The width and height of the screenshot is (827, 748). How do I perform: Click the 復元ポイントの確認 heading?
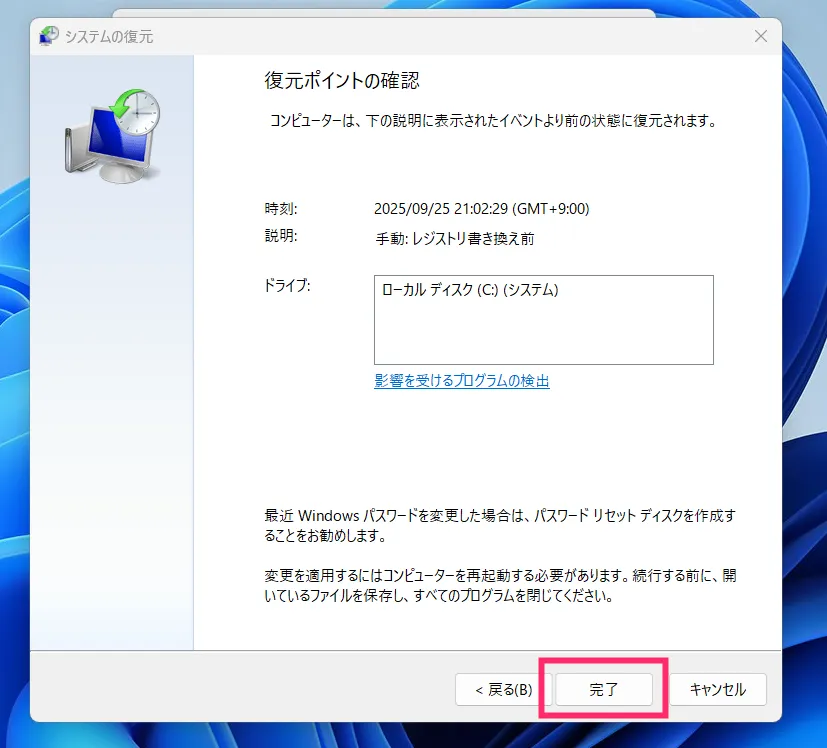[341, 80]
